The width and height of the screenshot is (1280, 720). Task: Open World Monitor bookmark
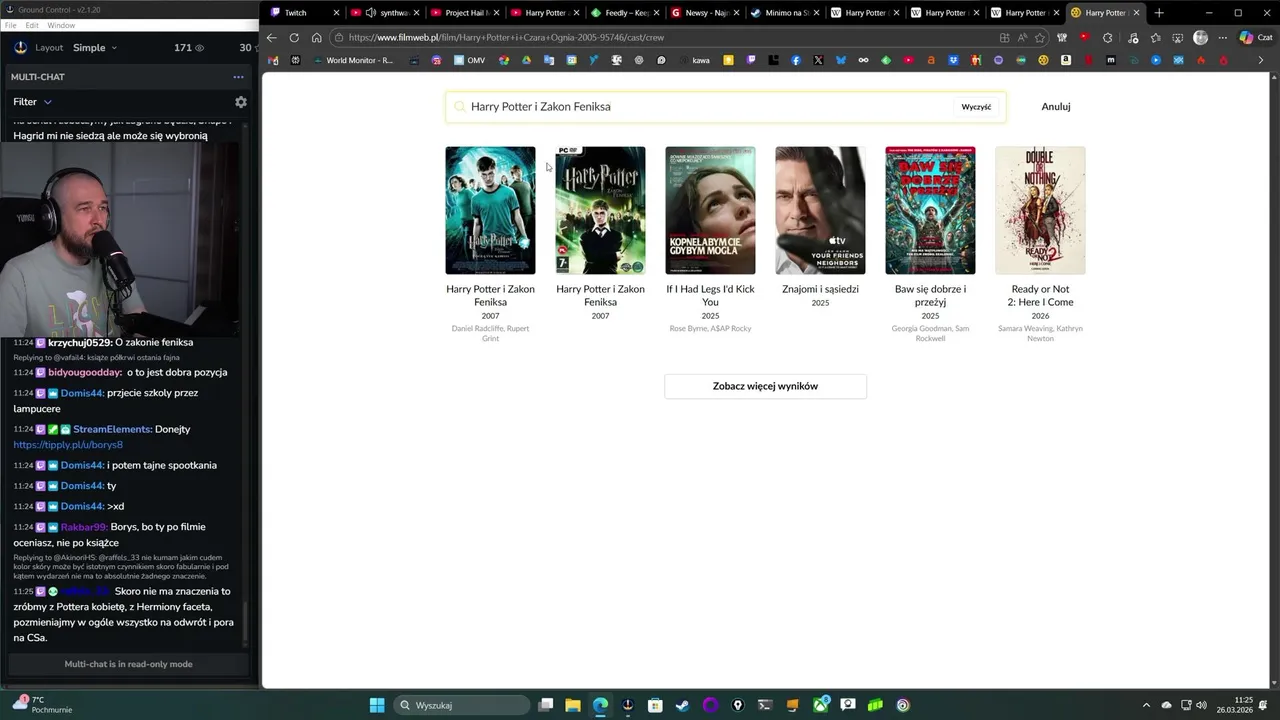point(353,60)
